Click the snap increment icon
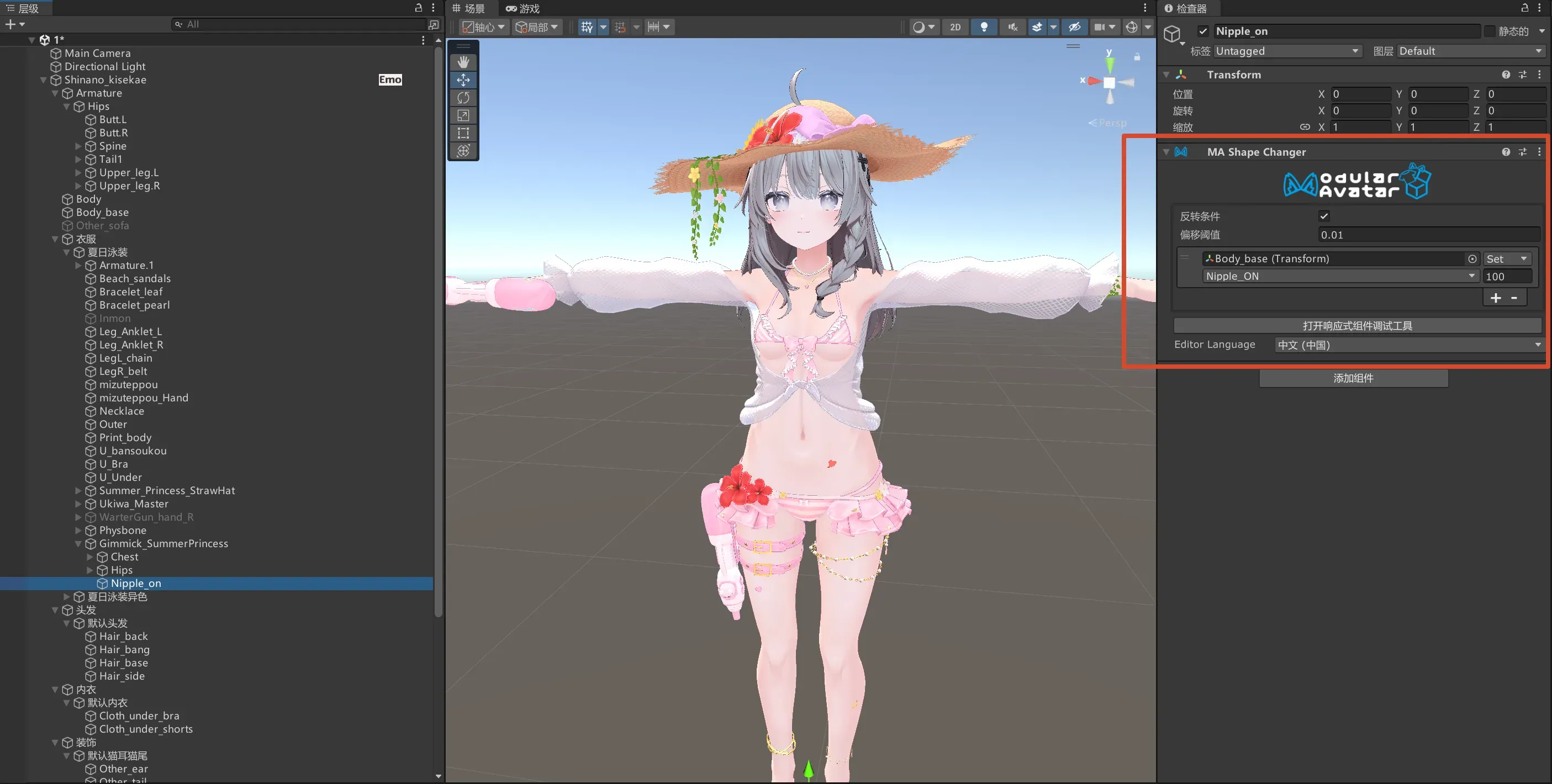Screen dimensions: 1552x784 620,27
